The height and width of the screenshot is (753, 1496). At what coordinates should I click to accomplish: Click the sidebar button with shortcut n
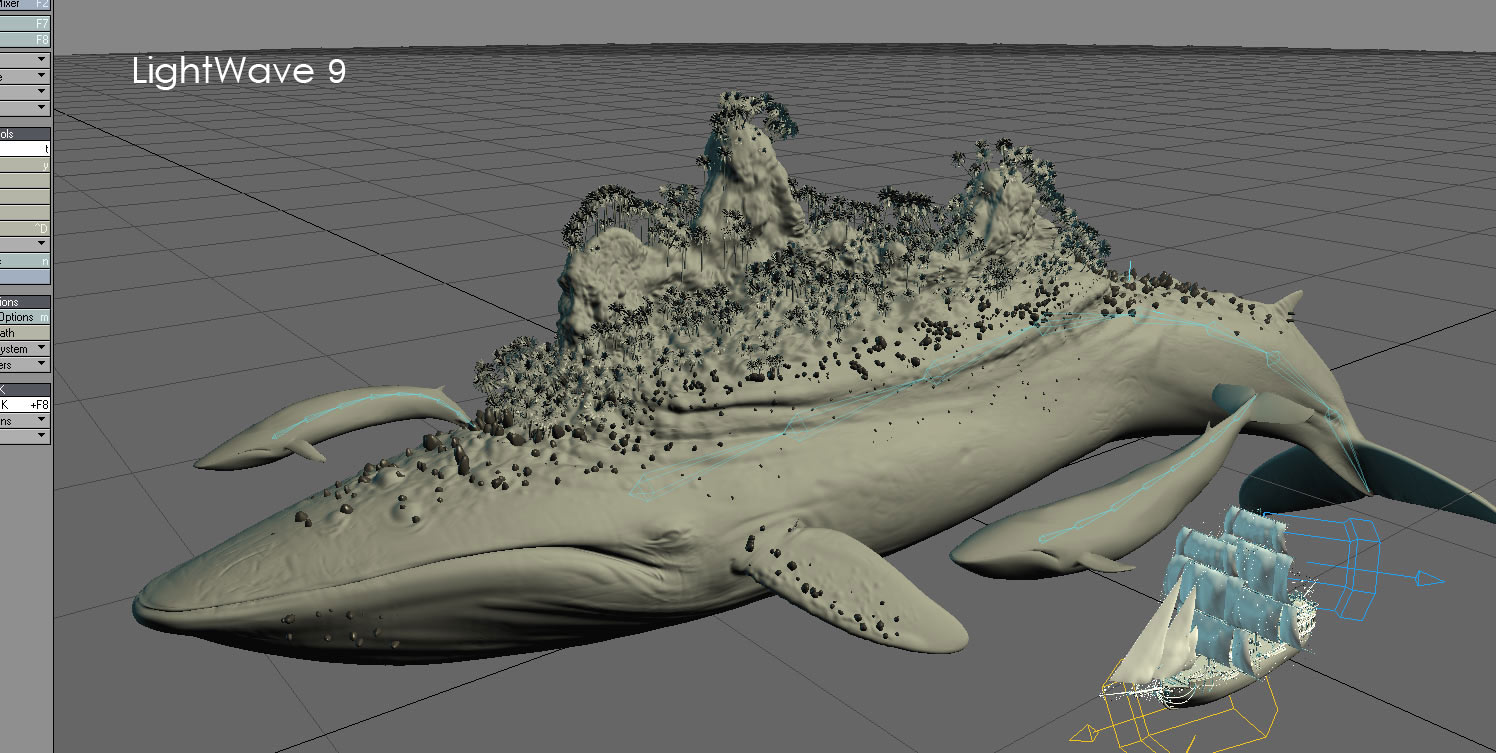click(25, 261)
